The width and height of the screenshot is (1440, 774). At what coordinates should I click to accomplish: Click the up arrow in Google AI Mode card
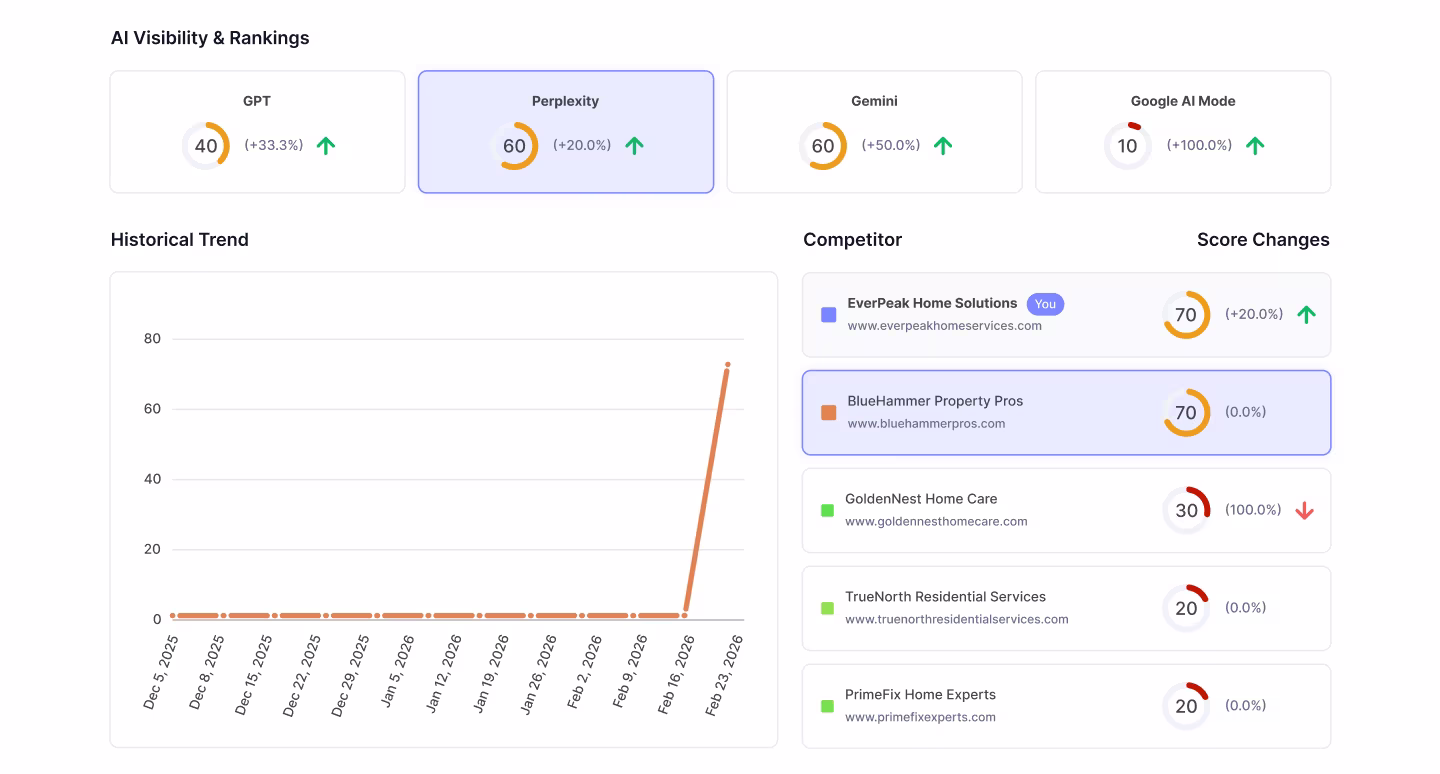tap(1255, 145)
